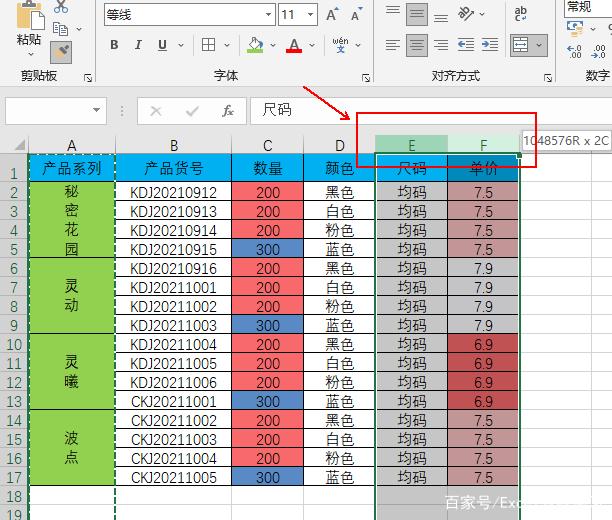Image resolution: width=612 pixels, height=520 pixels.
Task: Open Insert Function fx dialog
Action: click(x=228, y=111)
